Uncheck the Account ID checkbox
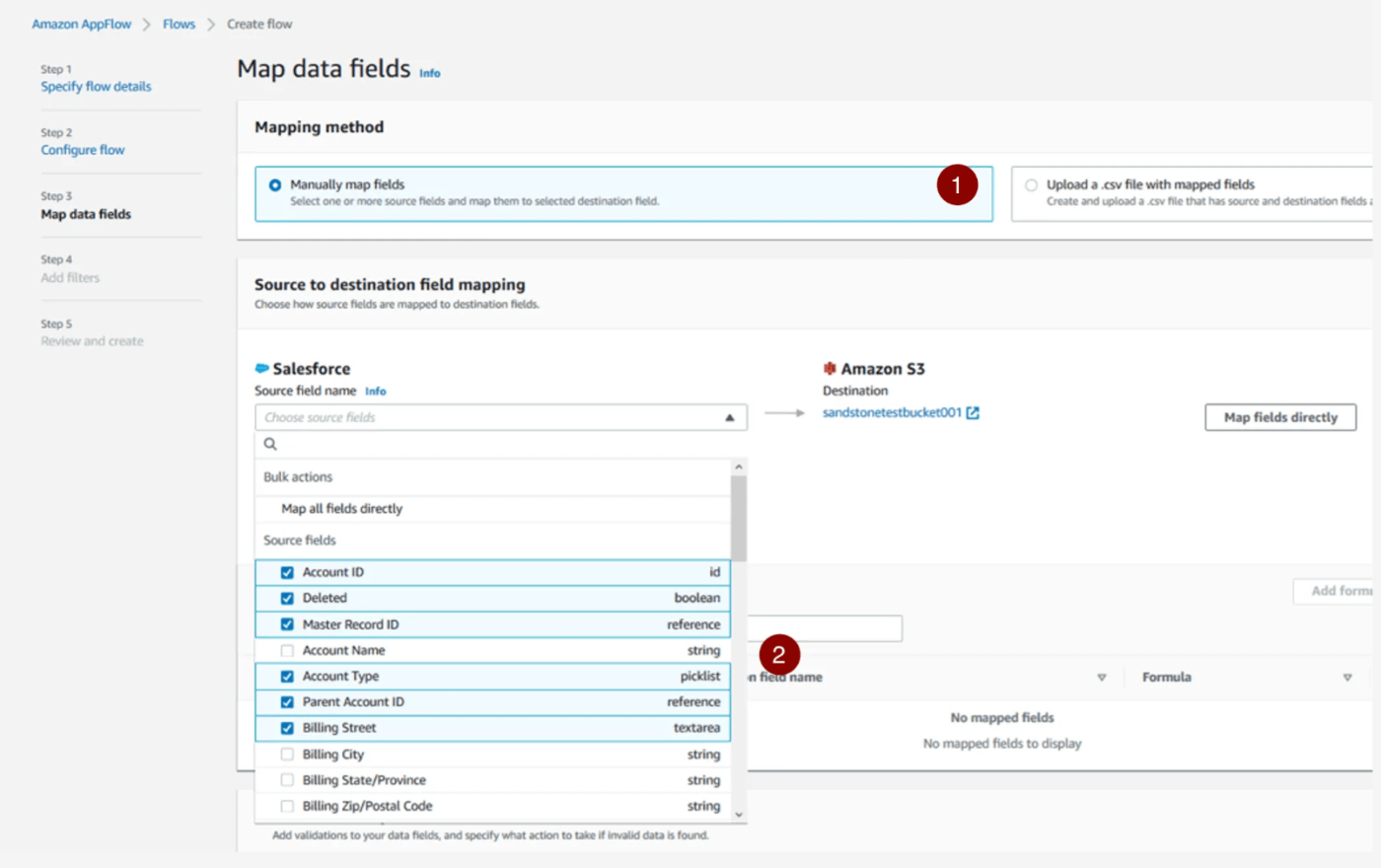 (287, 572)
